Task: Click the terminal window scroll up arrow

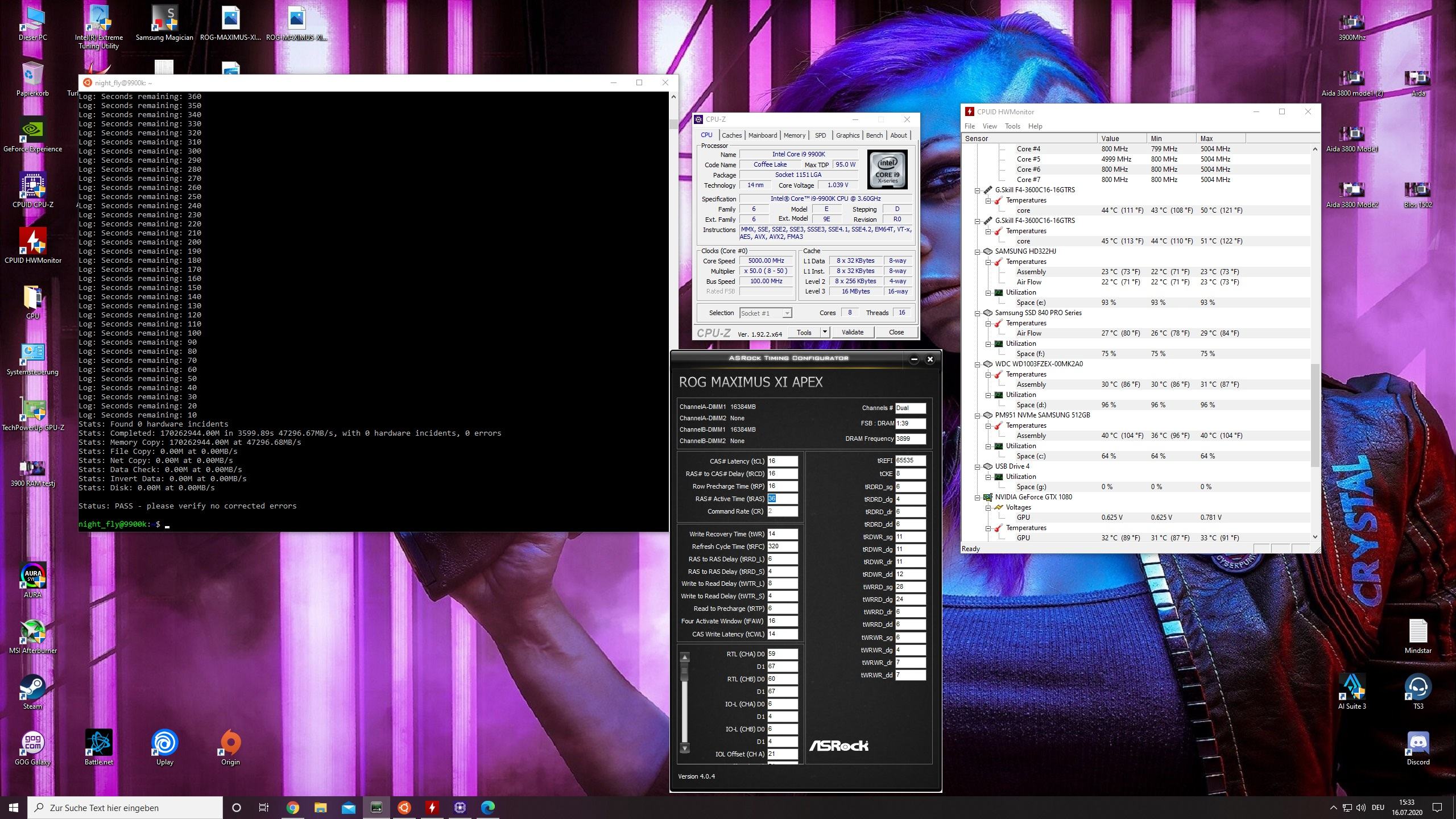Action: tap(673, 97)
